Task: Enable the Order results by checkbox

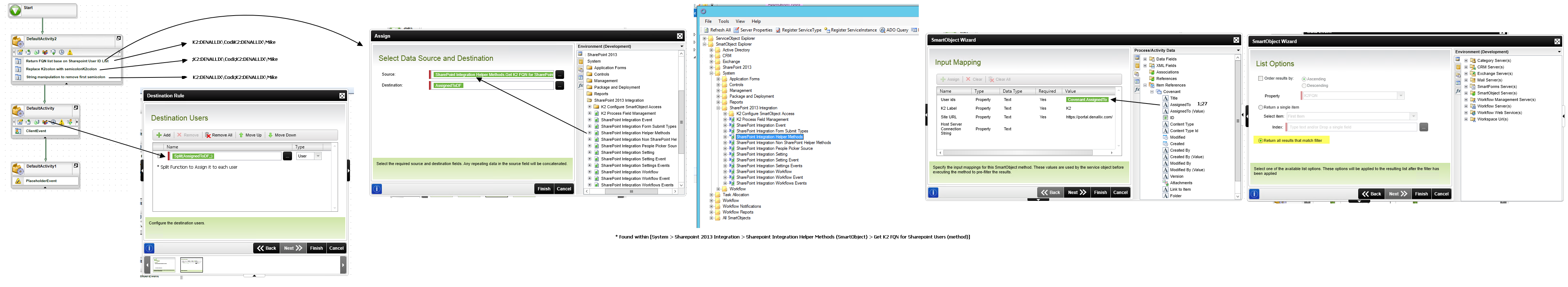Action: [1261, 79]
